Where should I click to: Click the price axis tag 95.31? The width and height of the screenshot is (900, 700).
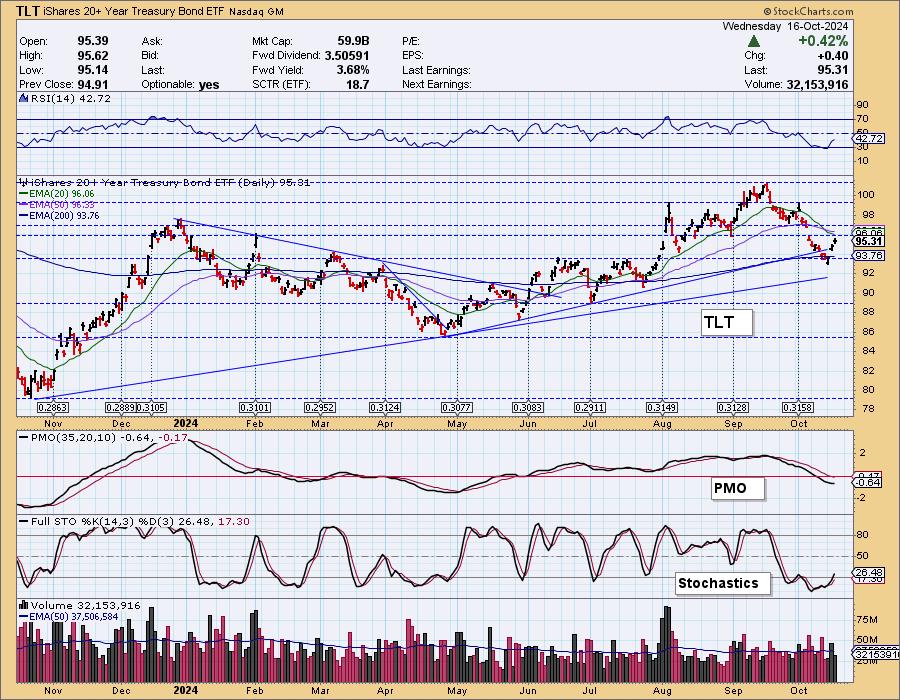pos(869,242)
